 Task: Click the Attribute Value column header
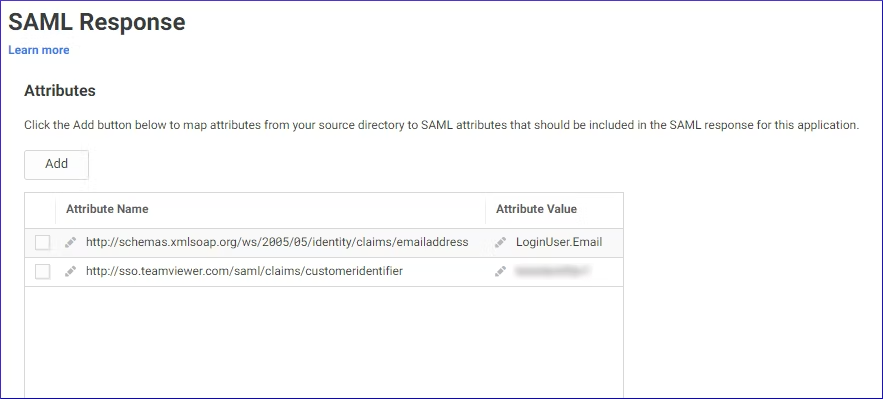(x=536, y=209)
